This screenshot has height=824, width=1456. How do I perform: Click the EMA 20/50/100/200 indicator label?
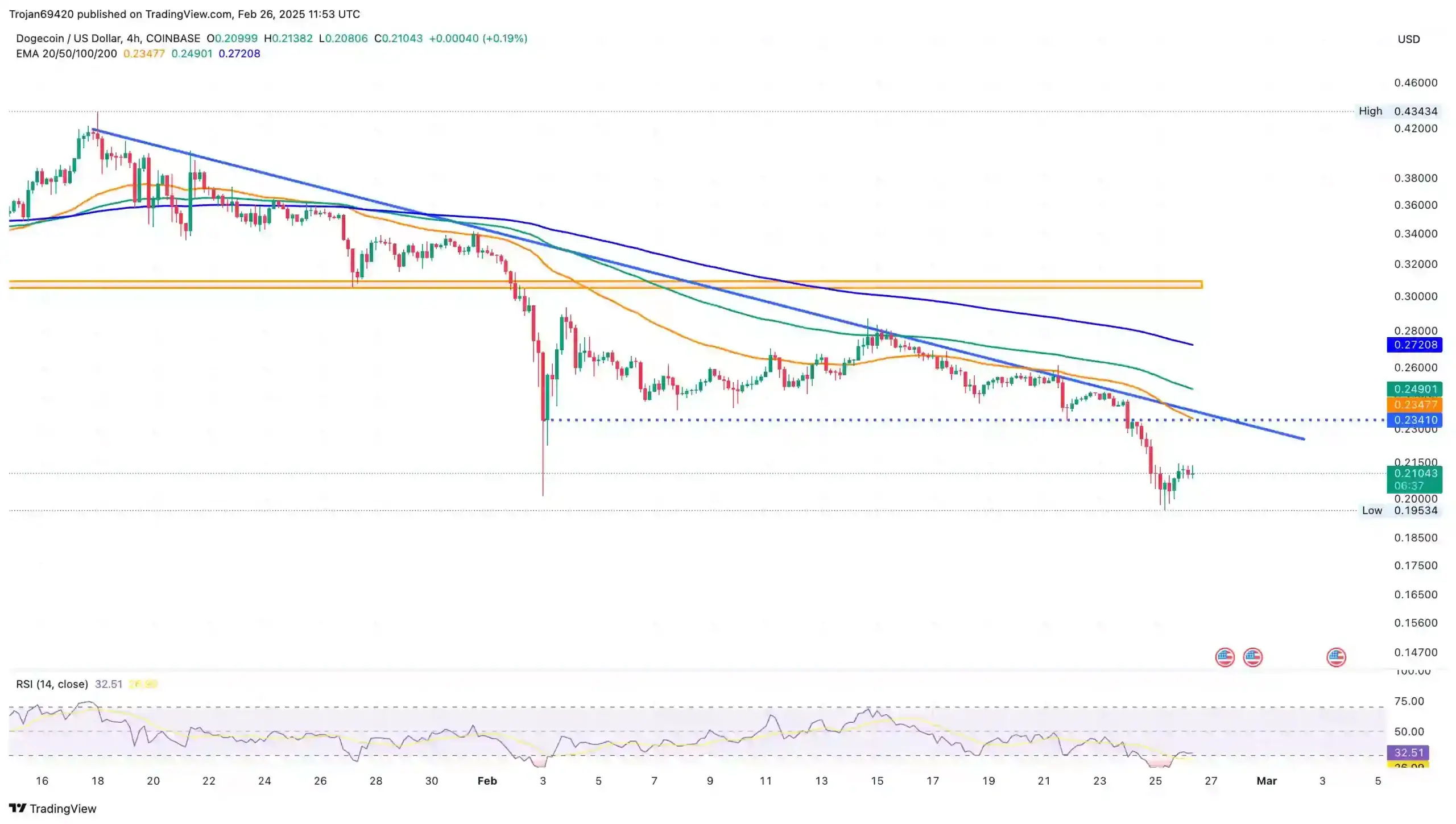point(67,53)
